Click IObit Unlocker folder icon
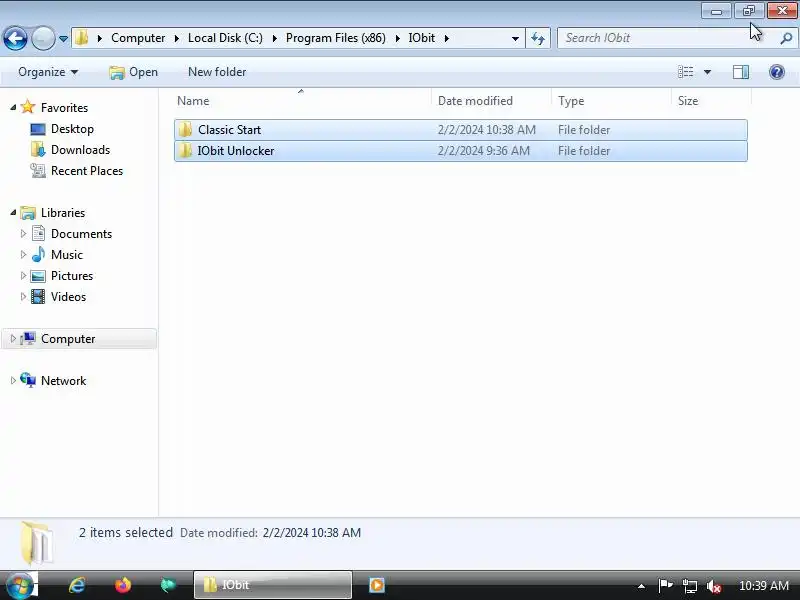This screenshot has height=600, width=800. [185, 151]
